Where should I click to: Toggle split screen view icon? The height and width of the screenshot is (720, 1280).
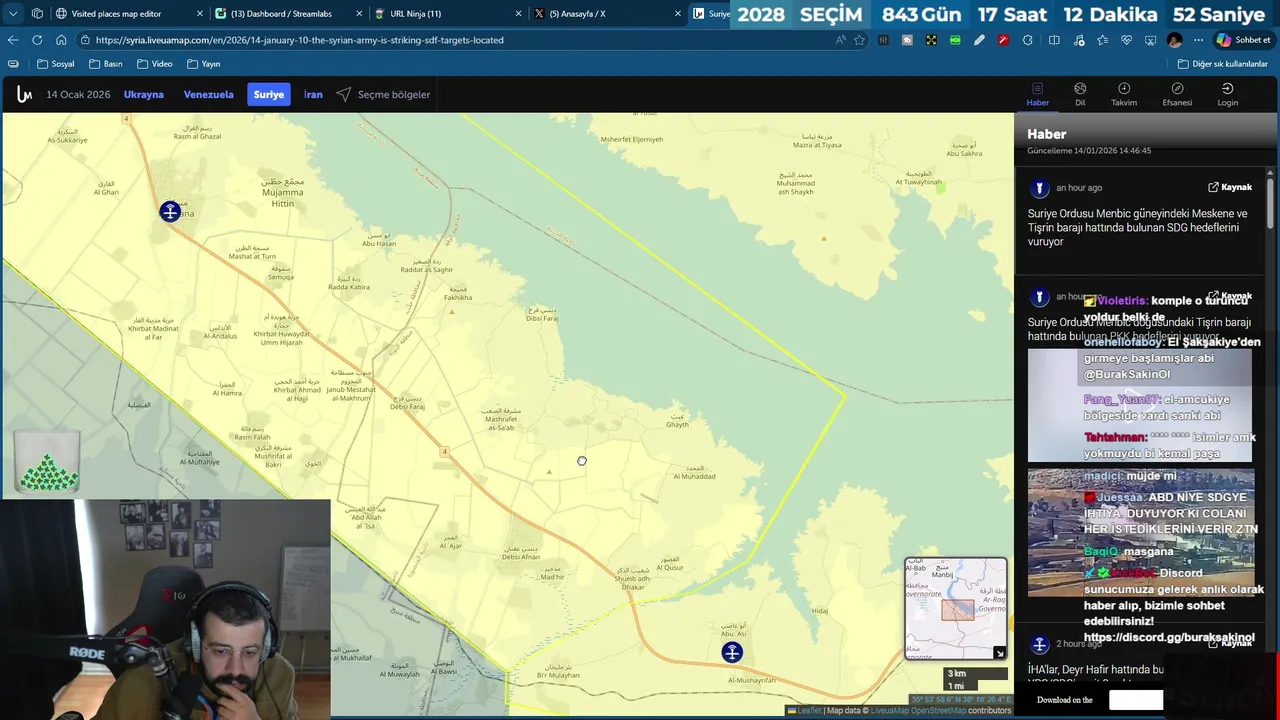click(1054, 40)
